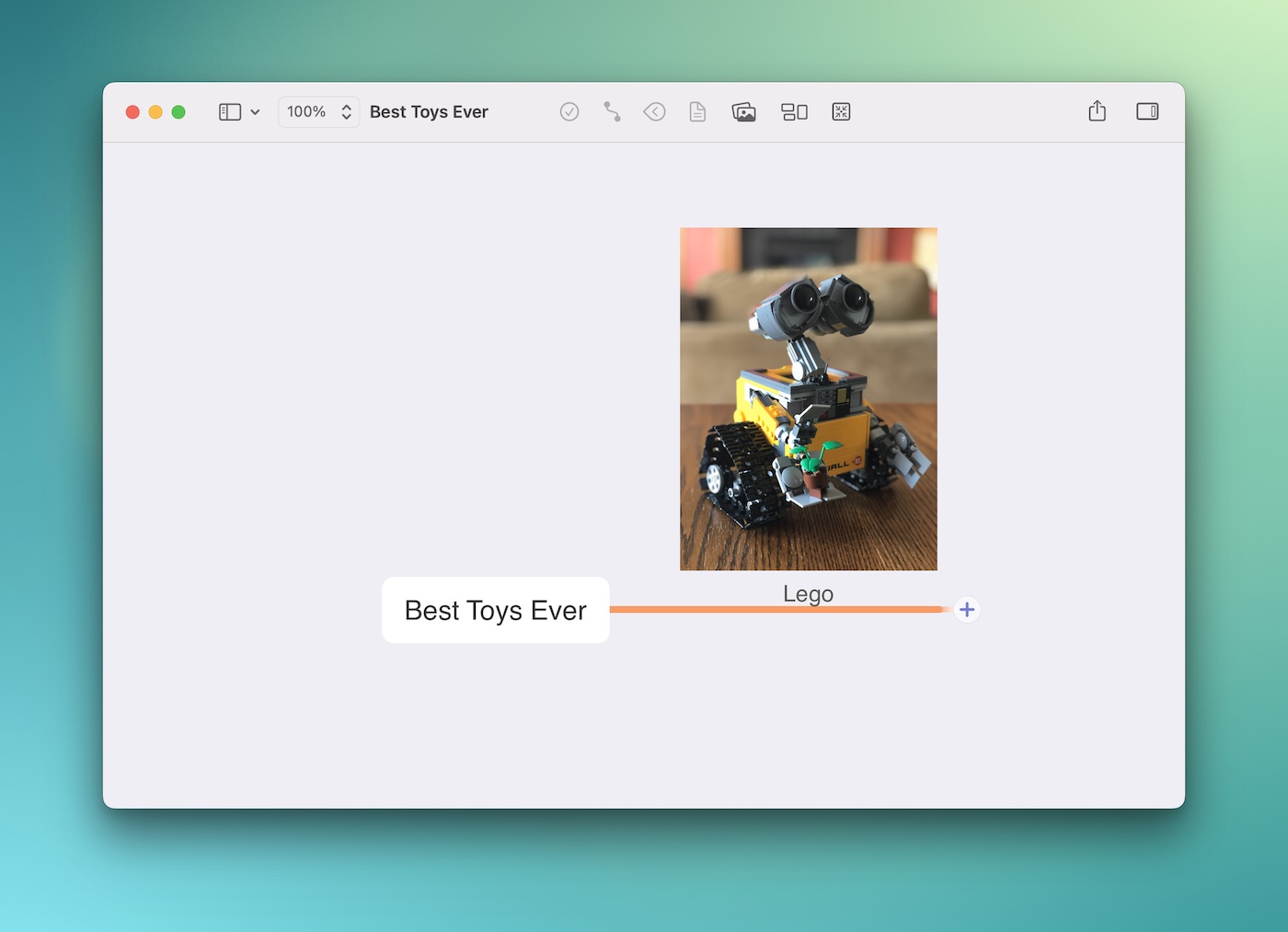Click the add image toolbar icon
The height and width of the screenshot is (932, 1288).
pos(744,112)
